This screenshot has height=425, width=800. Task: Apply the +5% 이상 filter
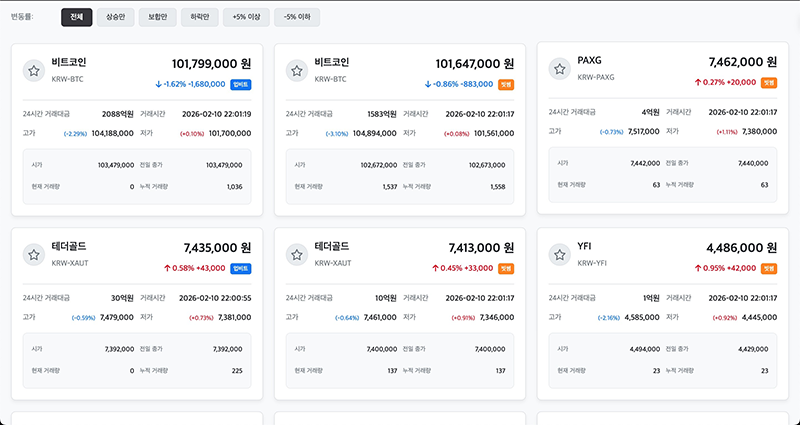tap(246, 17)
